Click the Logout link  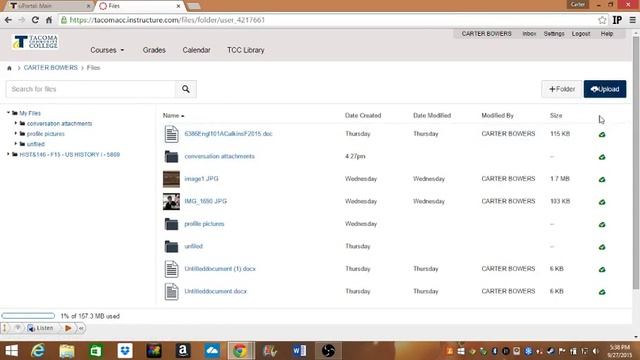[x=581, y=34]
